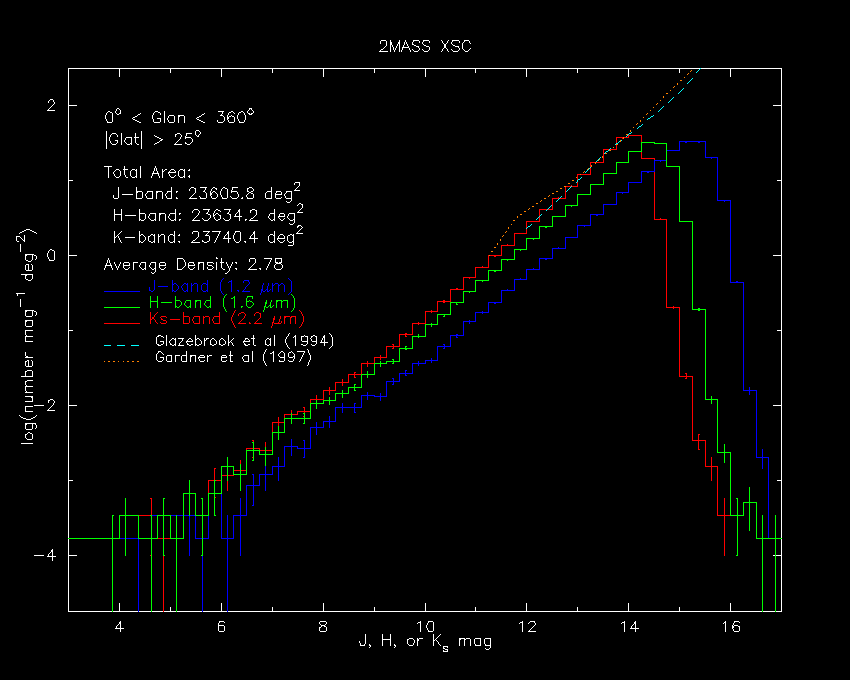The width and height of the screenshot is (850, 680).
Task: Select the Glon range text label
Action: (x=179, y=117)
